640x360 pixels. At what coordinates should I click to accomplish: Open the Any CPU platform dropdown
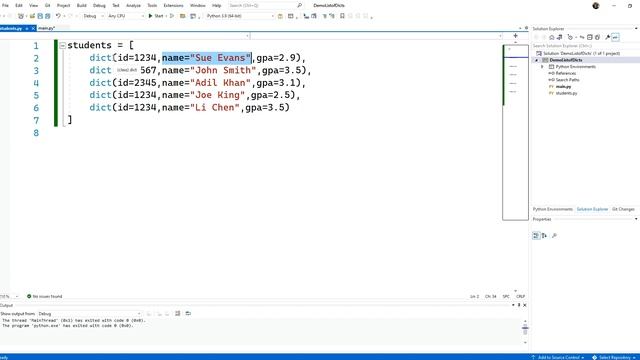(126, 16)
